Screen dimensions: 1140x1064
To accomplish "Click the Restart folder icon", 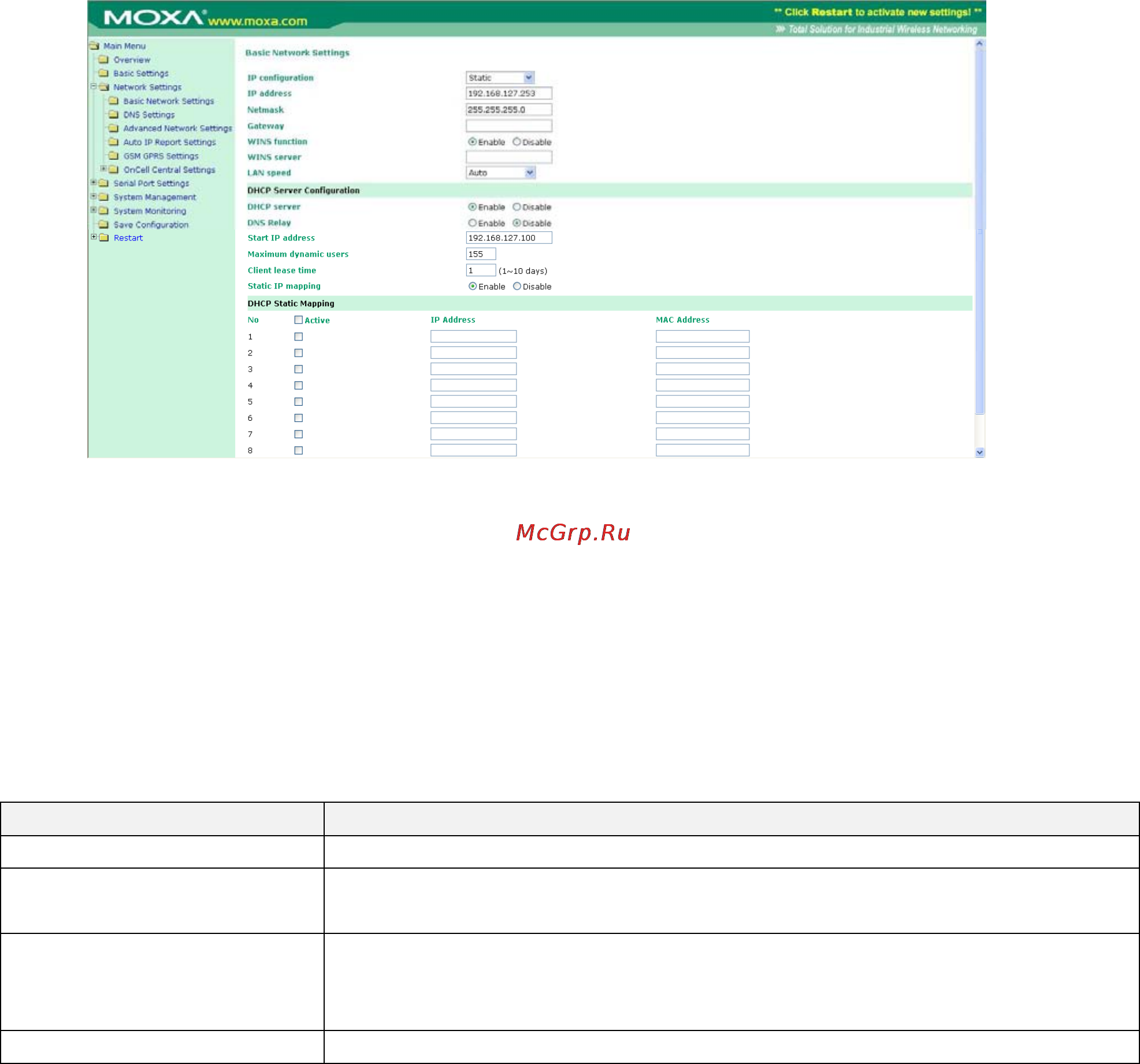I will (x=104, y=238).
